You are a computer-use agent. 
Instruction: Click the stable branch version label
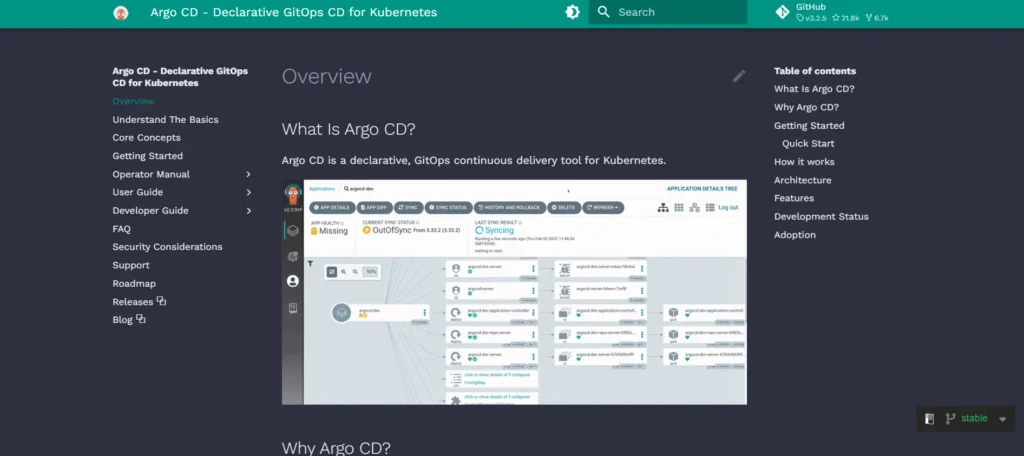point(974,418)
